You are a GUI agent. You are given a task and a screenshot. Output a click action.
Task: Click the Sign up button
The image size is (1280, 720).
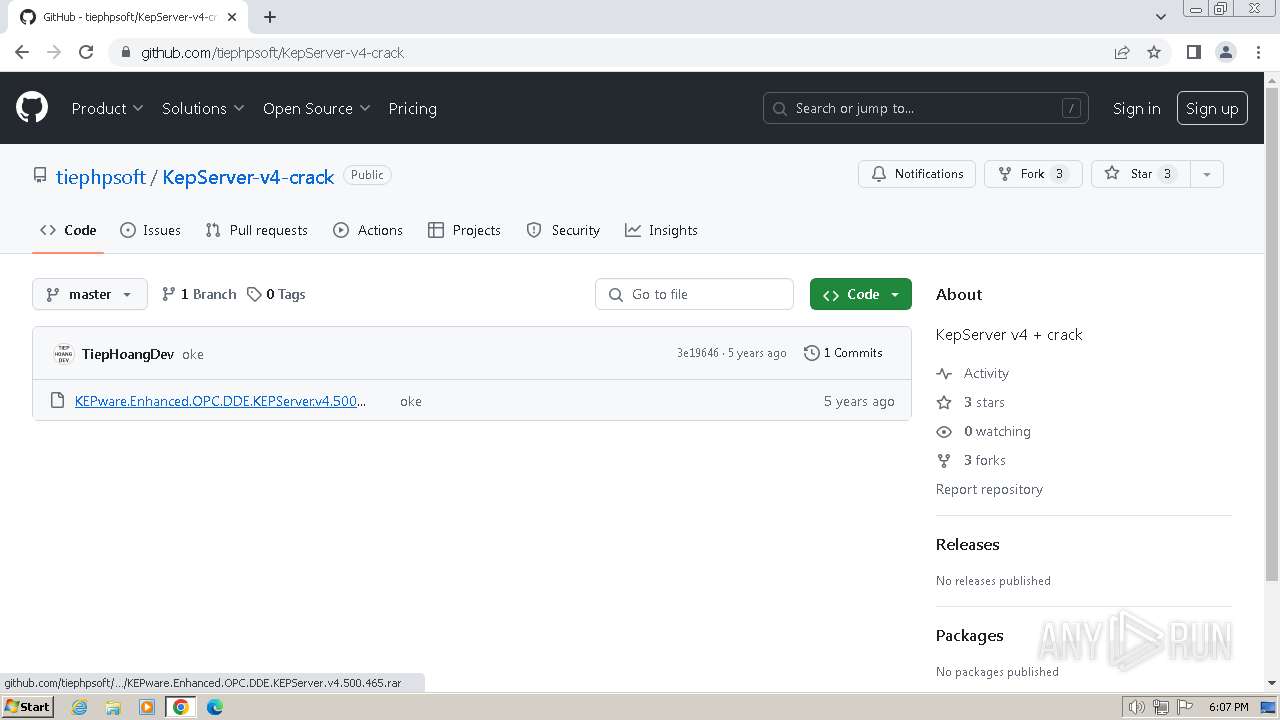click(1212, 108)
